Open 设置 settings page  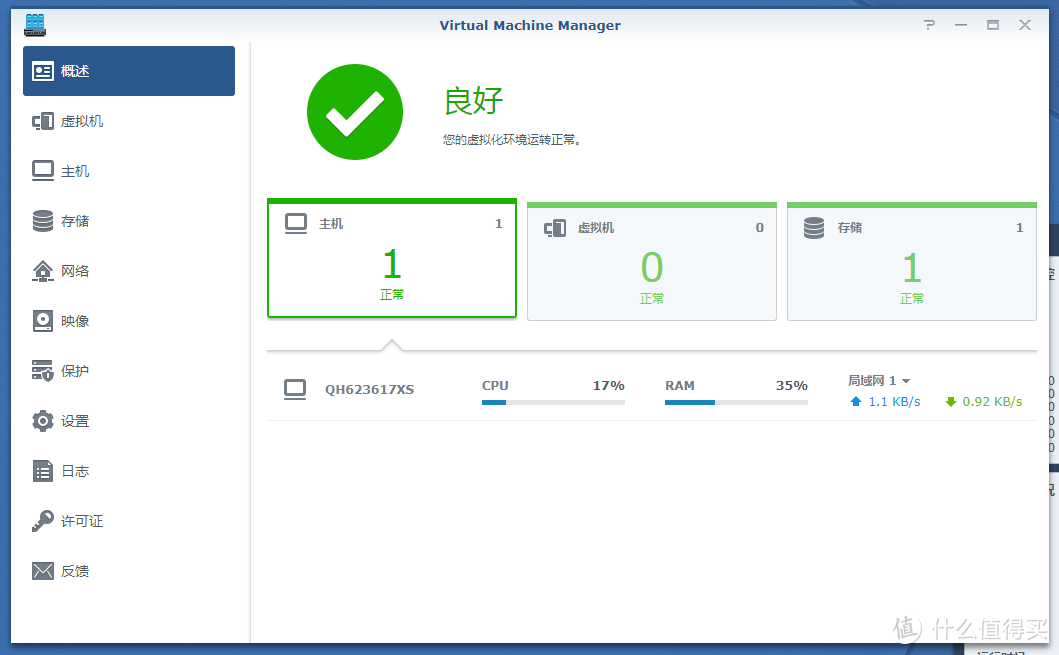(128, 421)
